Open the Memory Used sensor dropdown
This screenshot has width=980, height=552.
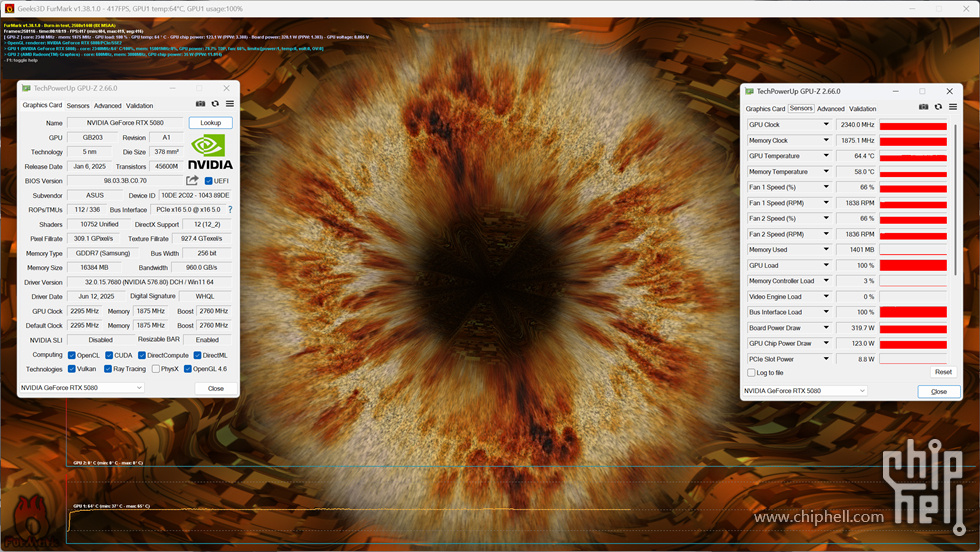pos(826,249)
